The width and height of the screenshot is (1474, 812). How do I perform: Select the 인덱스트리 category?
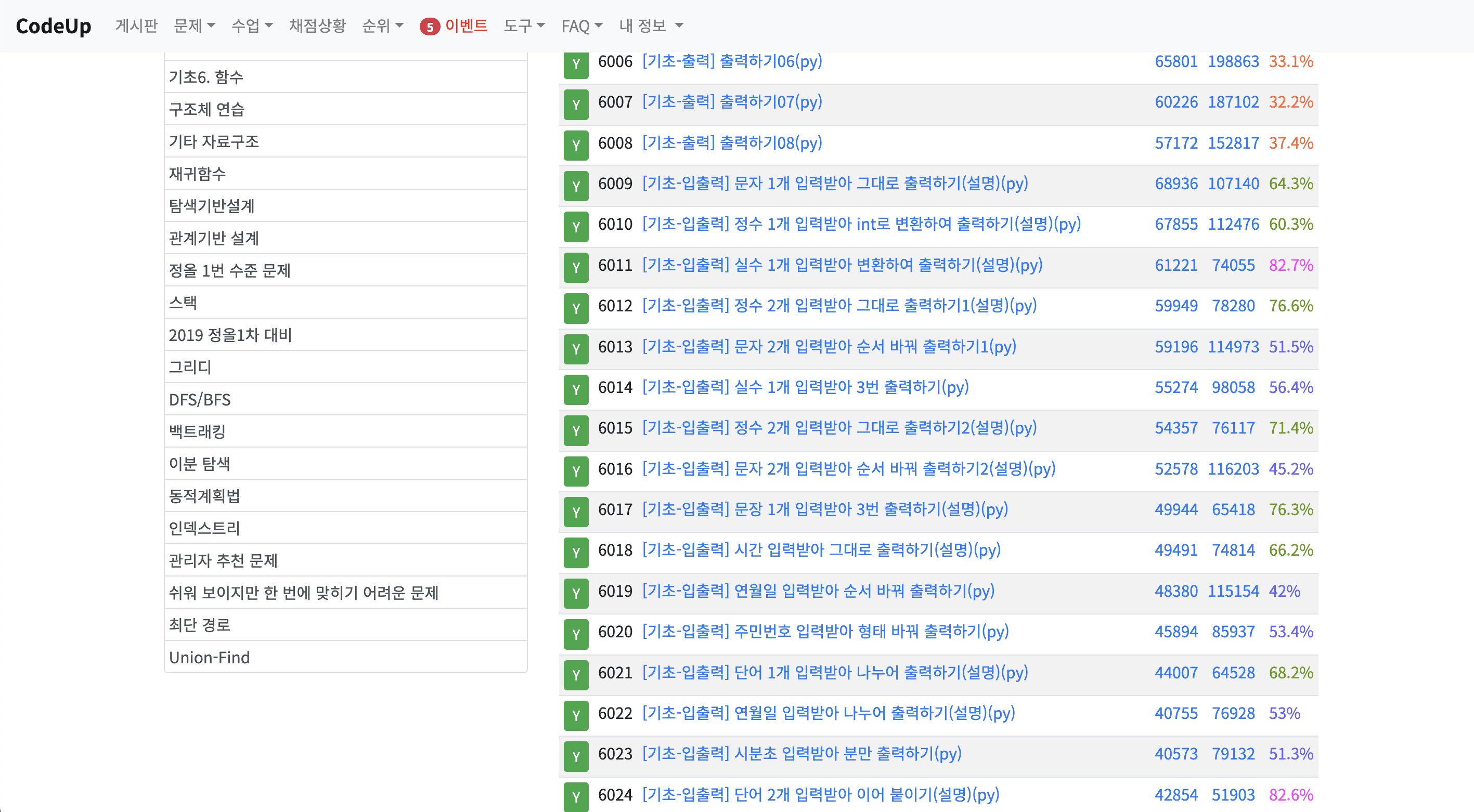pyautogui.click(x=345, y=528)
